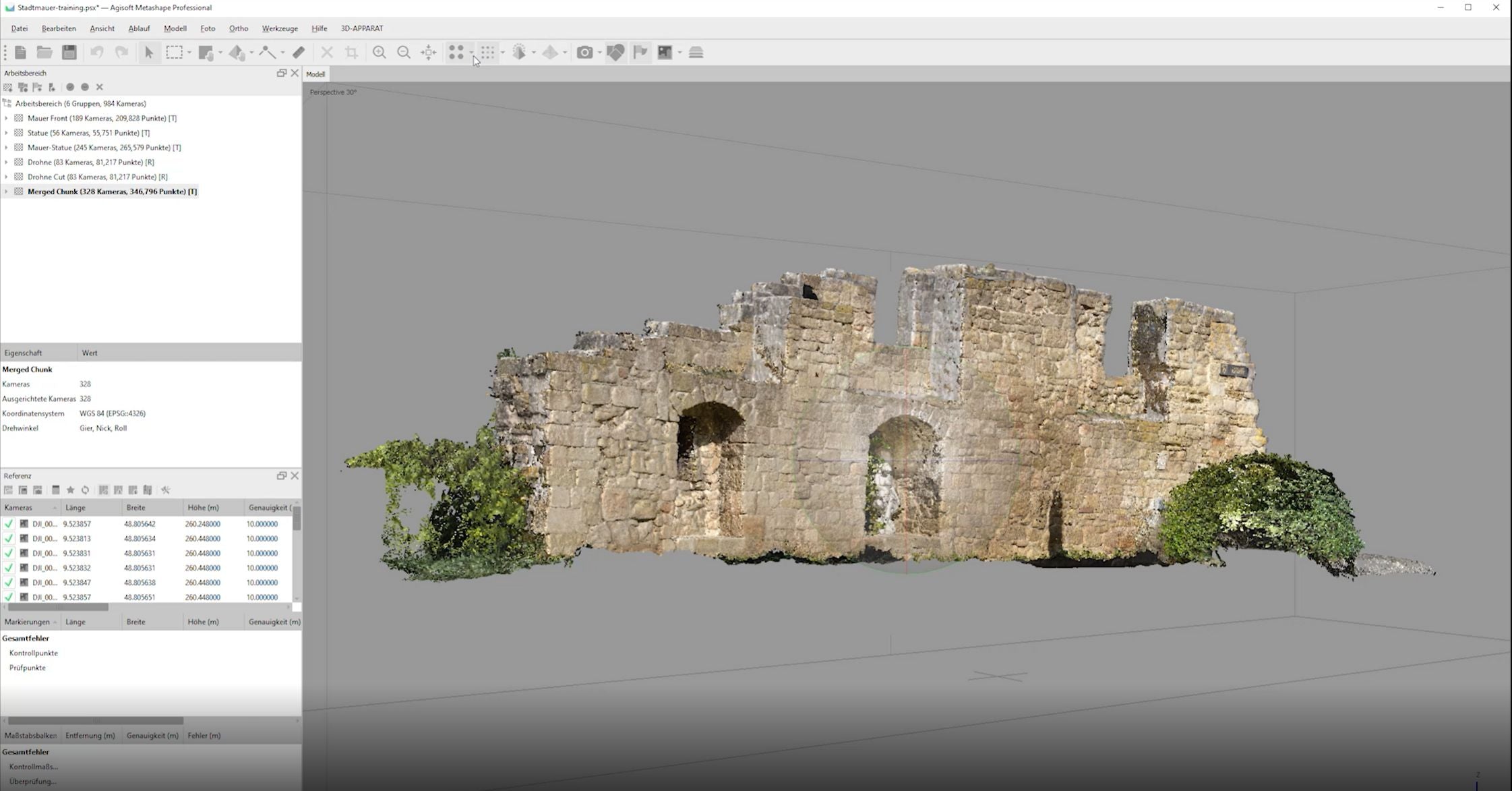The height and width of the screenshot is (791, 1512).
Task: Switch to the Modell tab
Action: [315, 74]
